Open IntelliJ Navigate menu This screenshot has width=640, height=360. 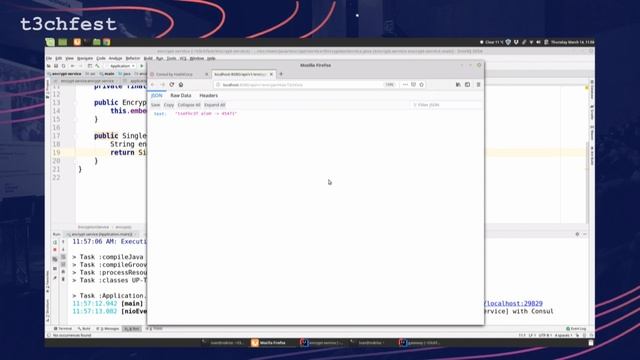pos(85,58)
